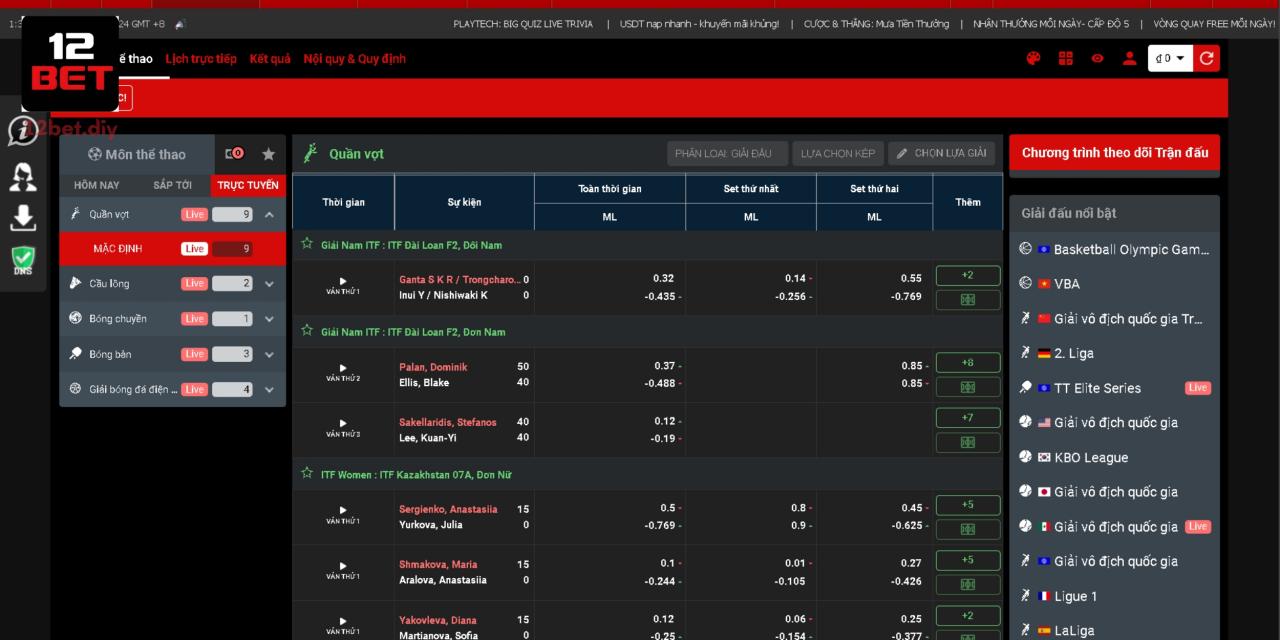Open the favorites star in sports panel

tap(268, 154)
